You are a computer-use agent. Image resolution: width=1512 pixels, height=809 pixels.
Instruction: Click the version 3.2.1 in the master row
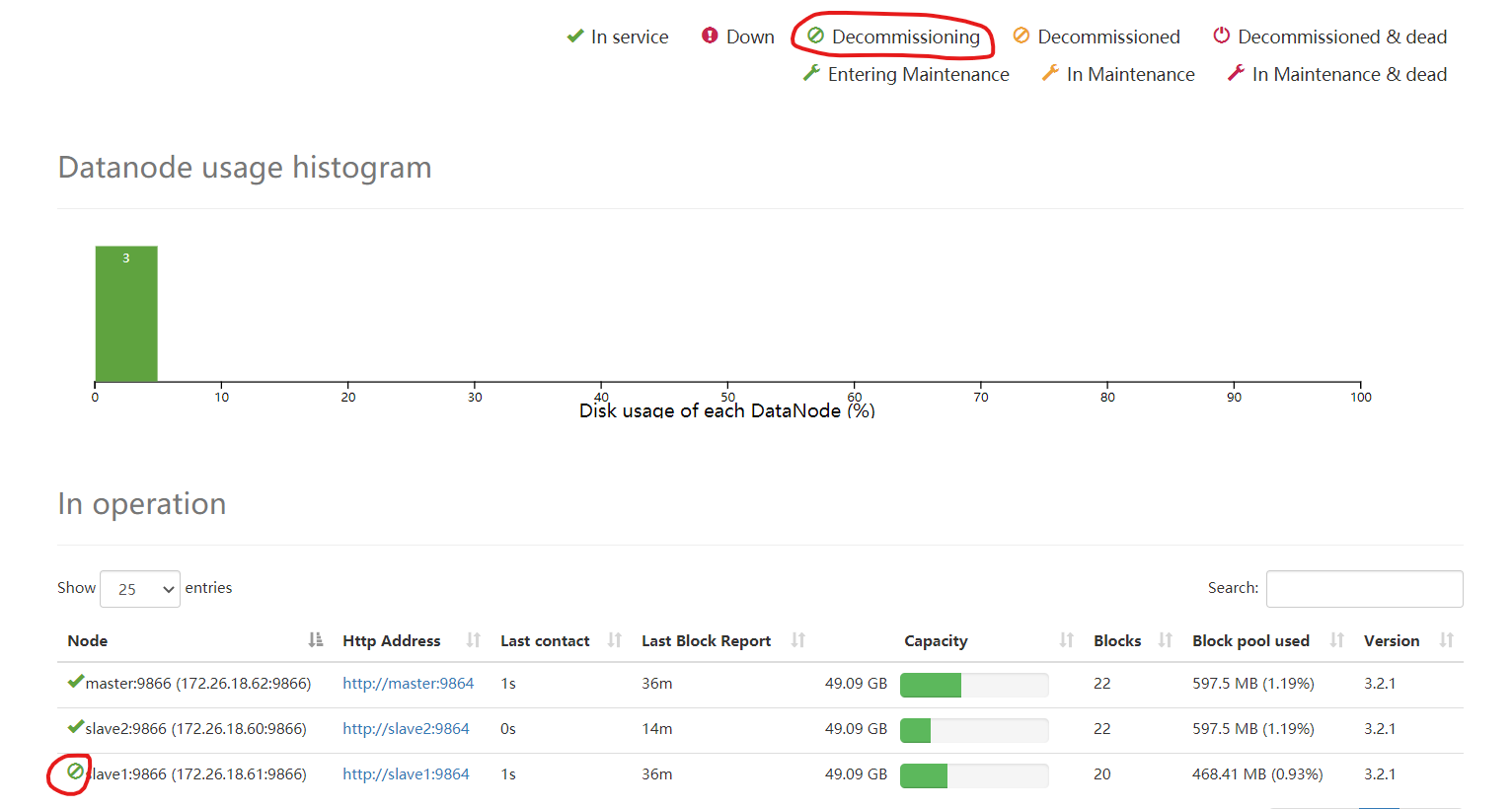pyautogui.click(x=1380, y=684)
